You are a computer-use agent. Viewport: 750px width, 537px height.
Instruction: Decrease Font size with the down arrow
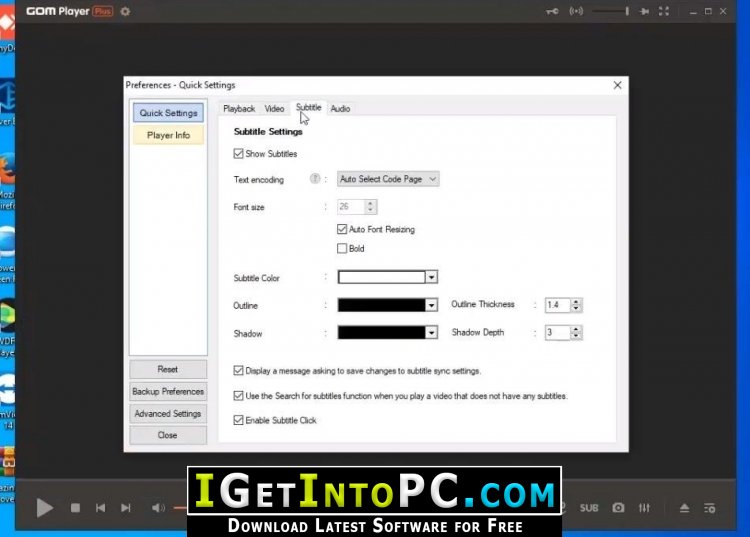coord(371,210)
